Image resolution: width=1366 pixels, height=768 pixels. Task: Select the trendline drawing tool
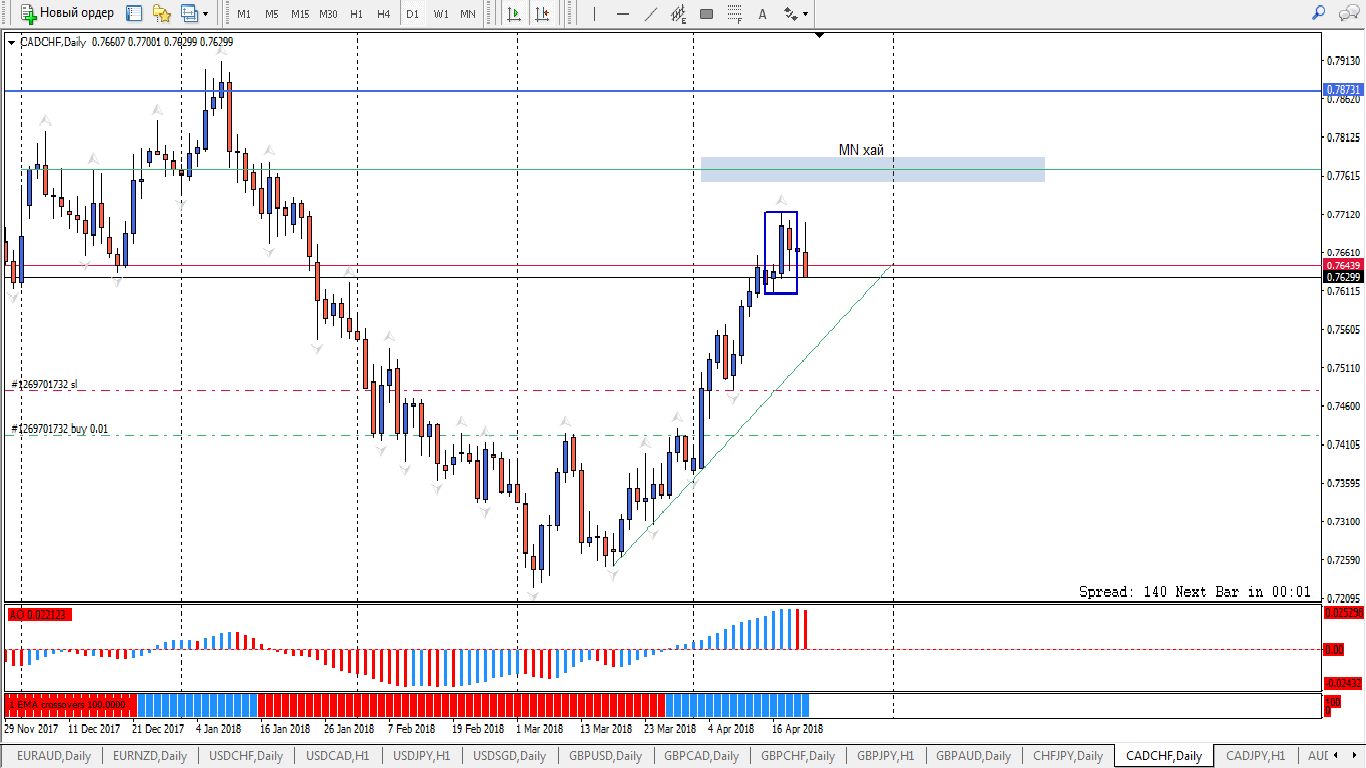click(650, 14)
